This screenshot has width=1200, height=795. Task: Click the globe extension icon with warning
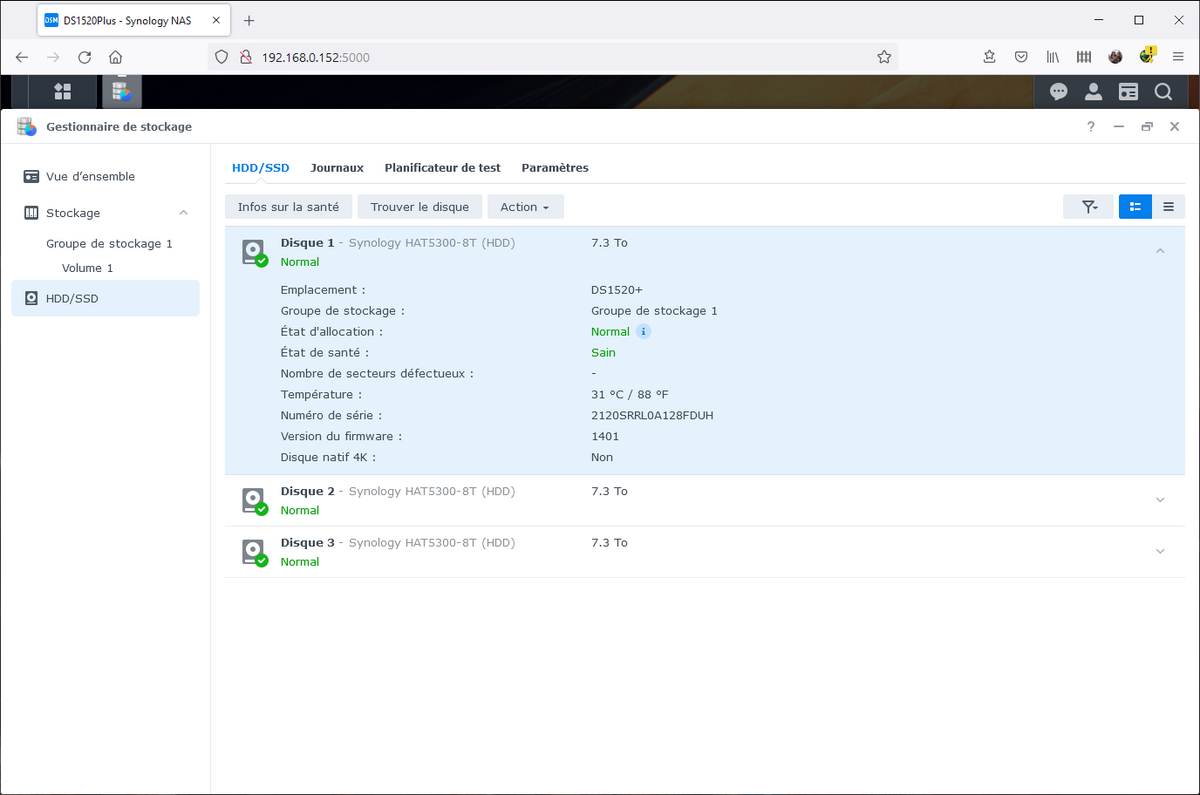(1147, 55)
